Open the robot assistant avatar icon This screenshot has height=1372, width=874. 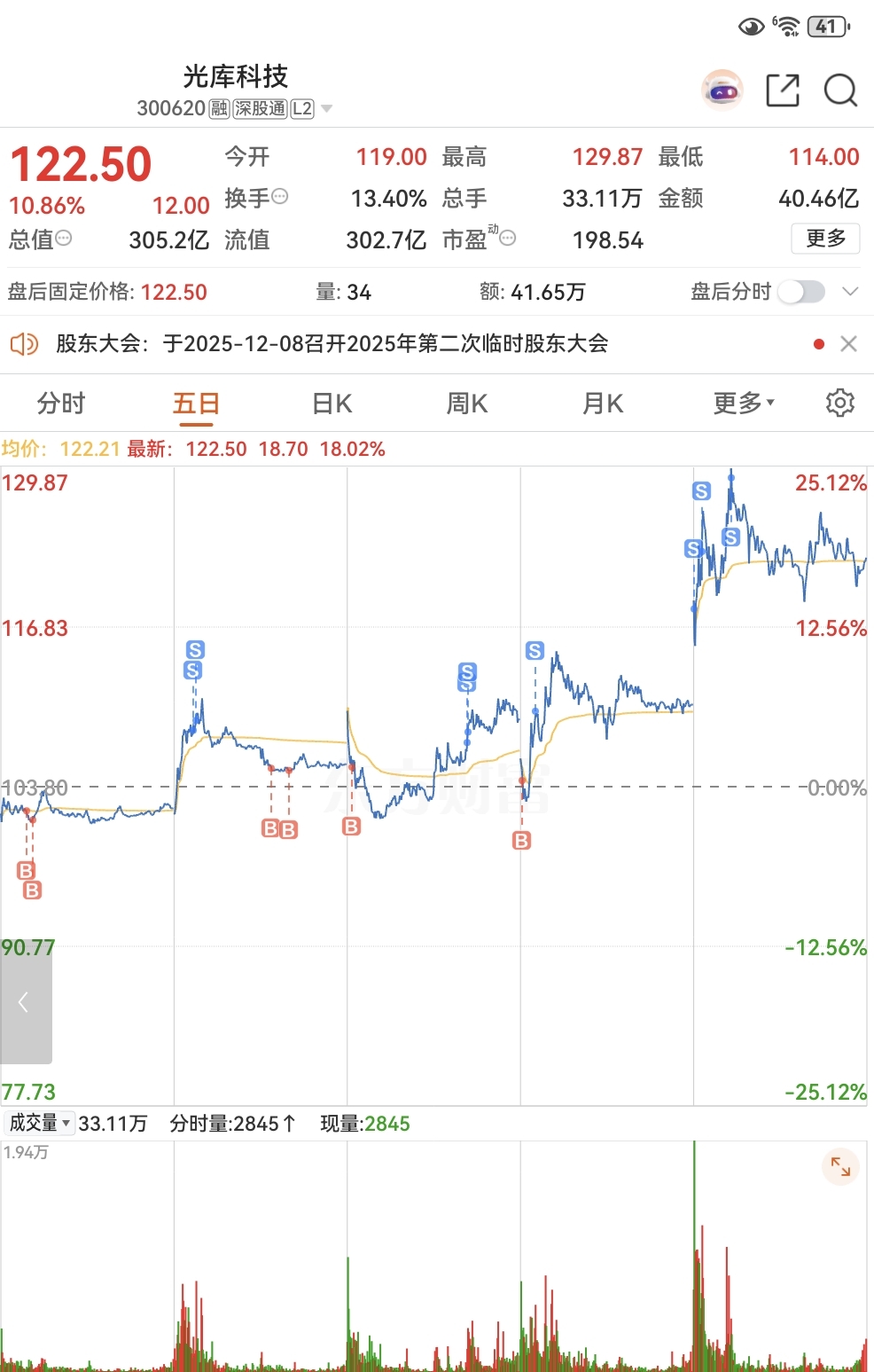pyautogui.click(x=723, y=90)
